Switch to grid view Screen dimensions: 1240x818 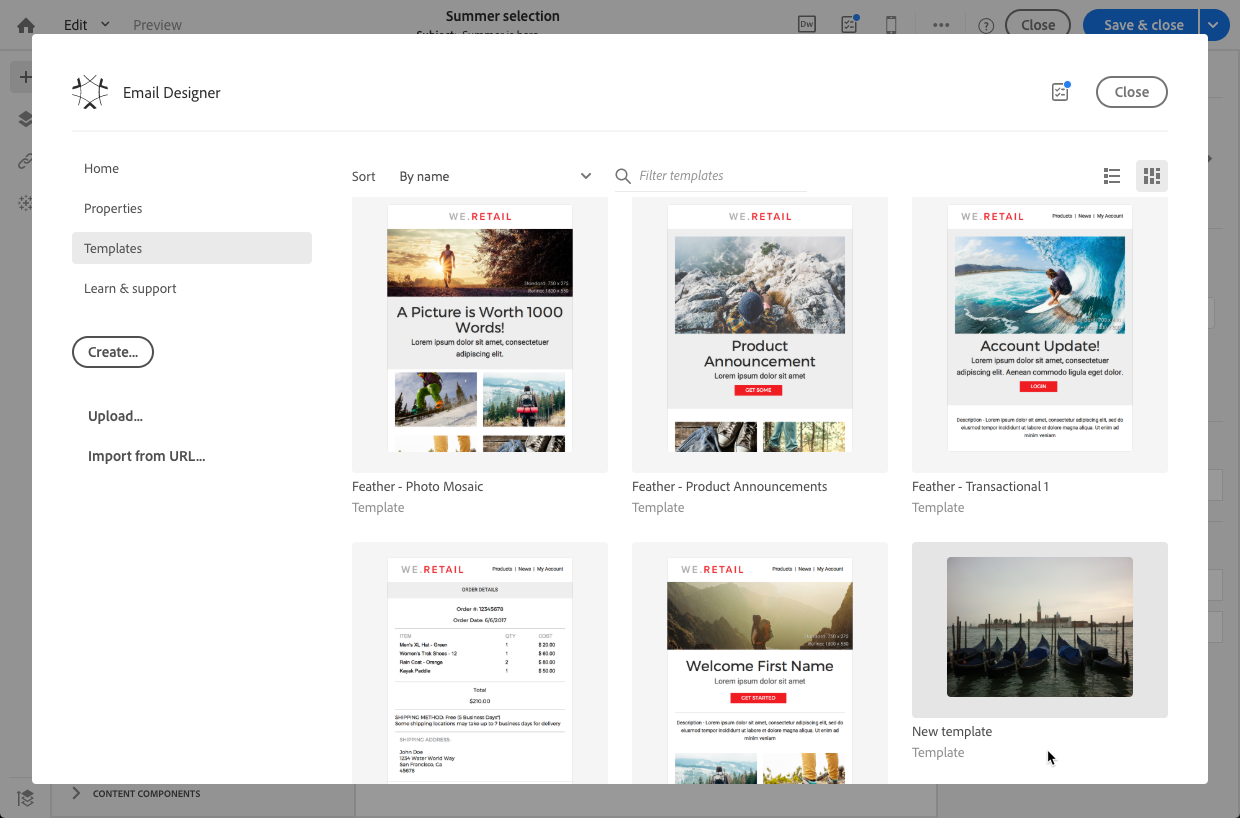pyautogui.click(x=1152, y=176)
